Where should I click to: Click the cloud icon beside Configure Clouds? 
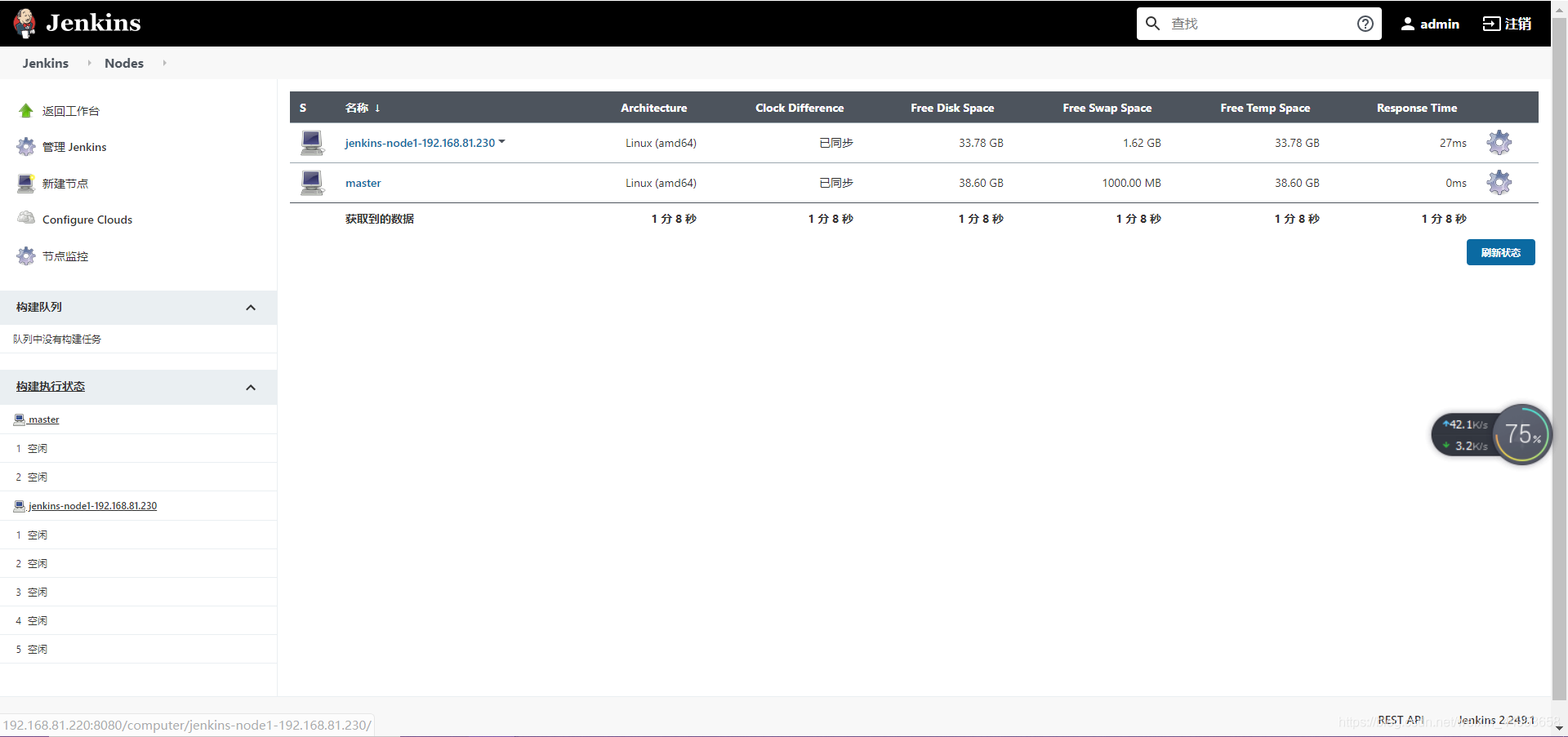tap(26, 218)
